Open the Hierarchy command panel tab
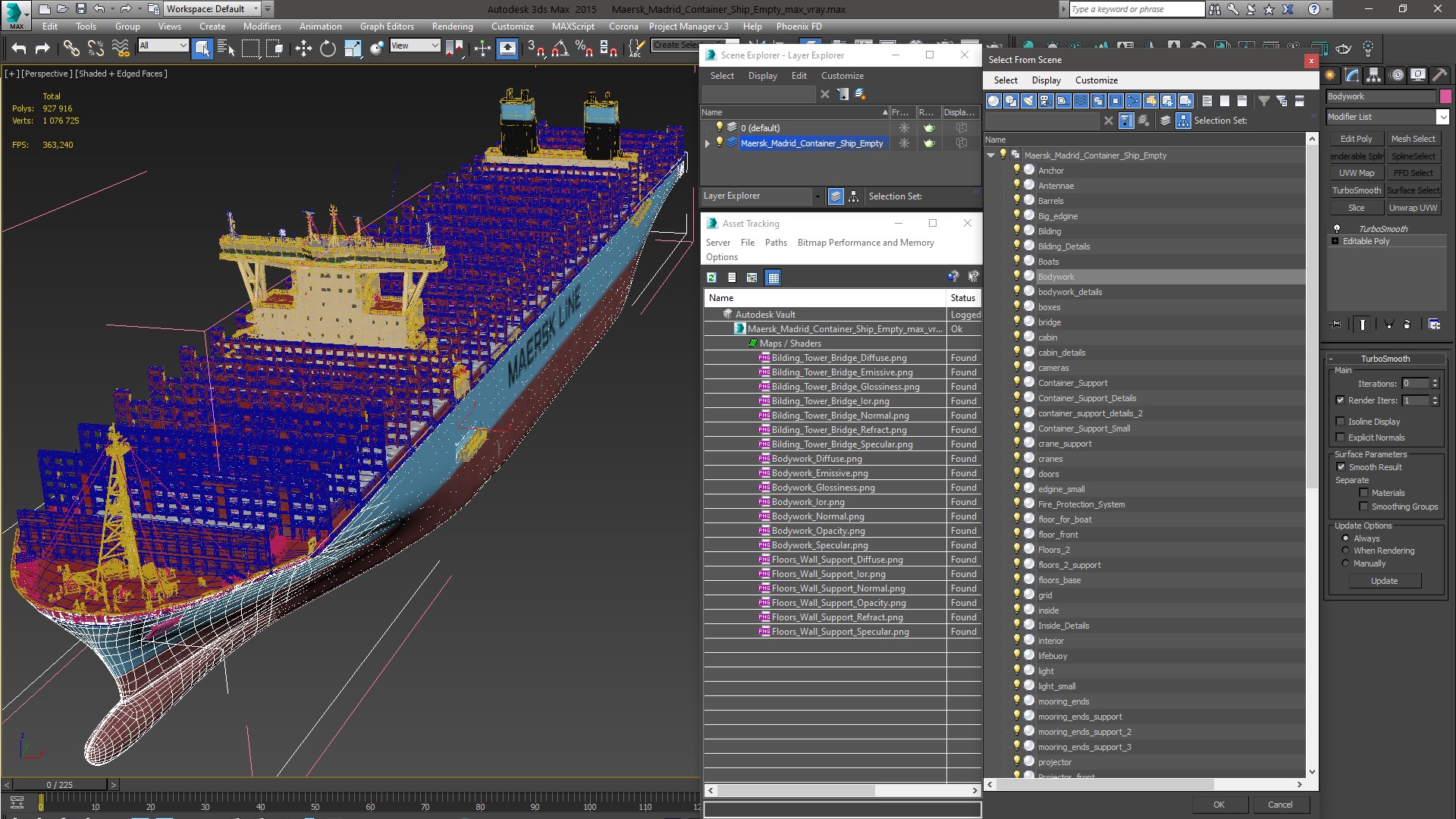Screen dimensions: 1456x819 click(1373, 74)
